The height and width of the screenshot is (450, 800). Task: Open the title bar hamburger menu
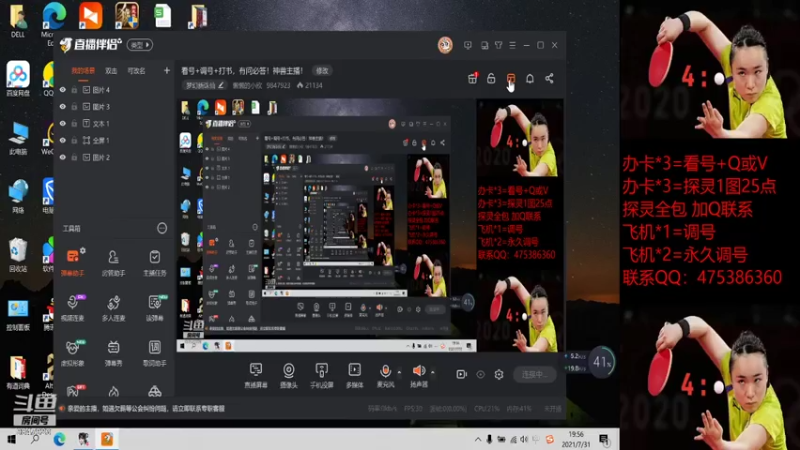tap(513, 45)
